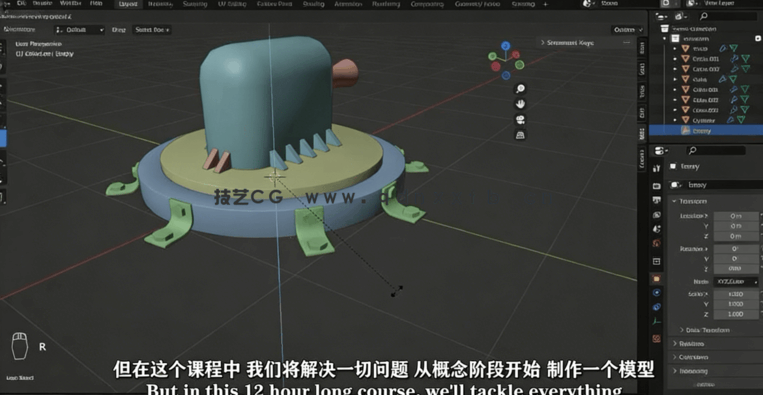Click the green mesh data icon on Cylinder row
The width and height of the screenshot is (763, 395).
click(741, 120)
